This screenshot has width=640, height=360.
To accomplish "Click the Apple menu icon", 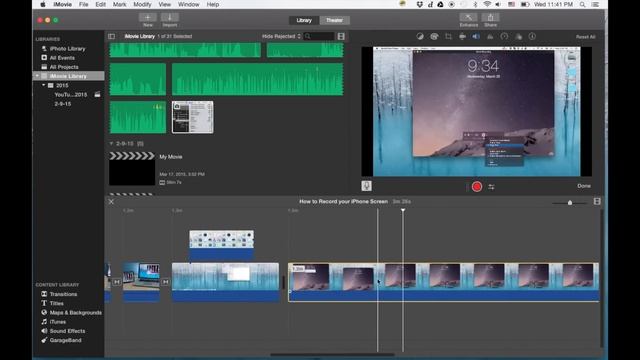I will (42, 4).
